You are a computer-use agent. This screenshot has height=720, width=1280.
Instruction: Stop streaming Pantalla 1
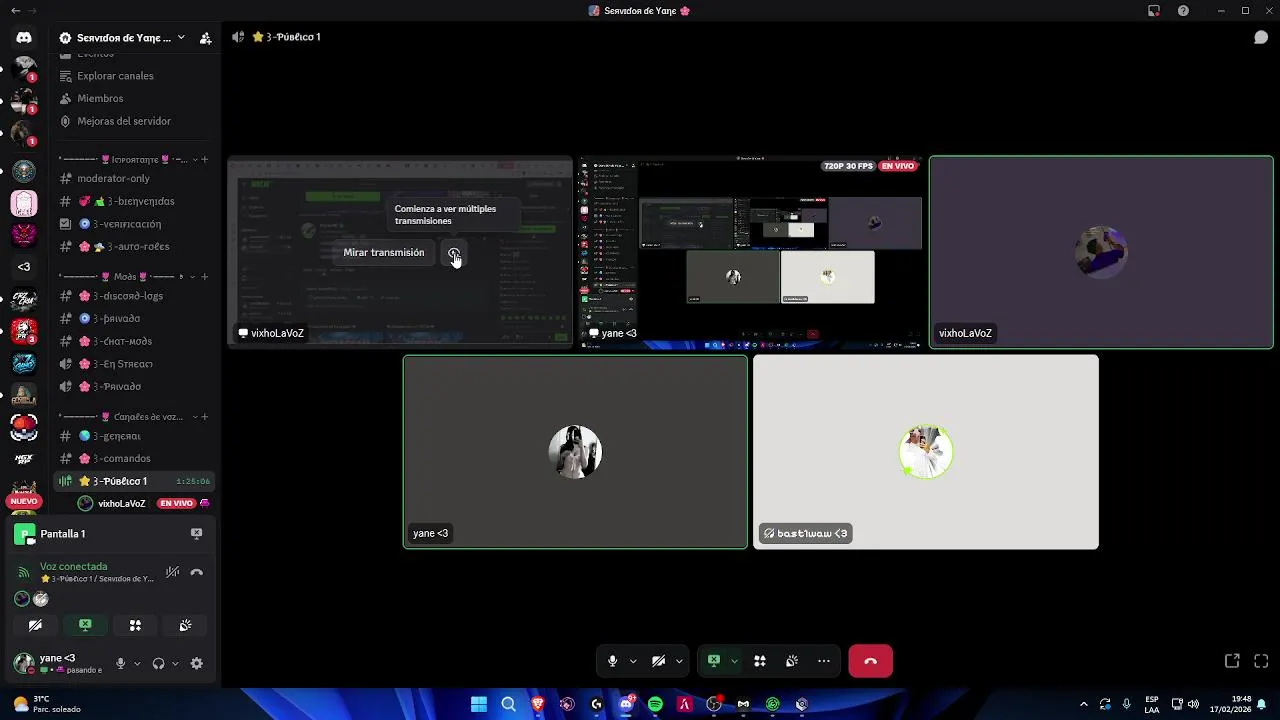[196, 534]
